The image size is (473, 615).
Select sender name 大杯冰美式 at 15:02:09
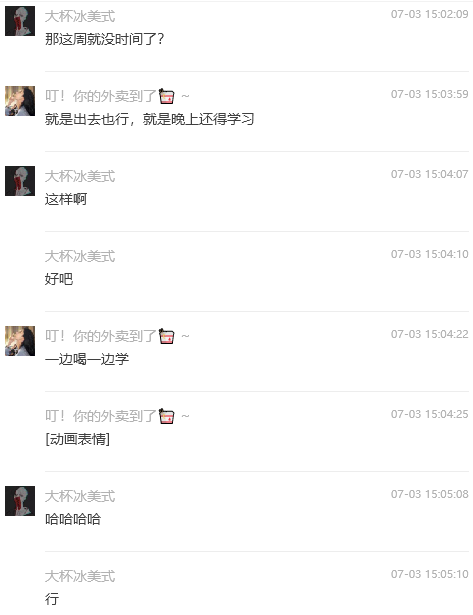(x=80, y=16)
